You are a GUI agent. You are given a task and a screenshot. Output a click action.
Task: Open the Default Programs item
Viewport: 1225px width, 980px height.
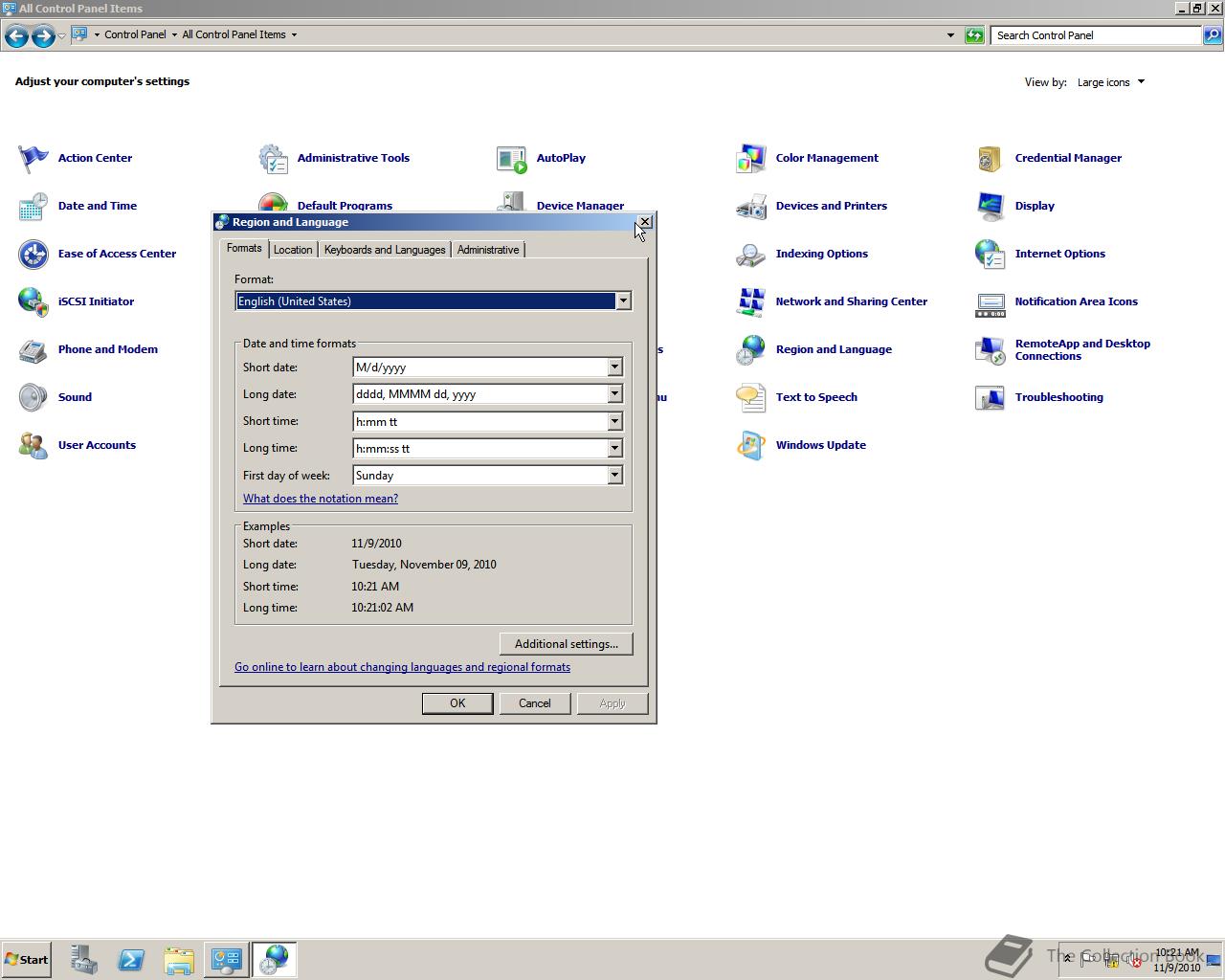coord(345,206)
